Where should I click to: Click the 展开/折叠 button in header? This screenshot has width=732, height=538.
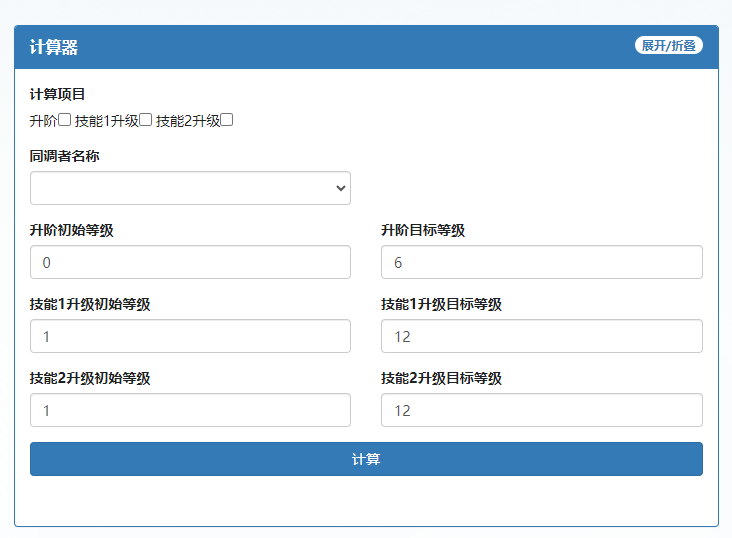click(x=668, y=46)
